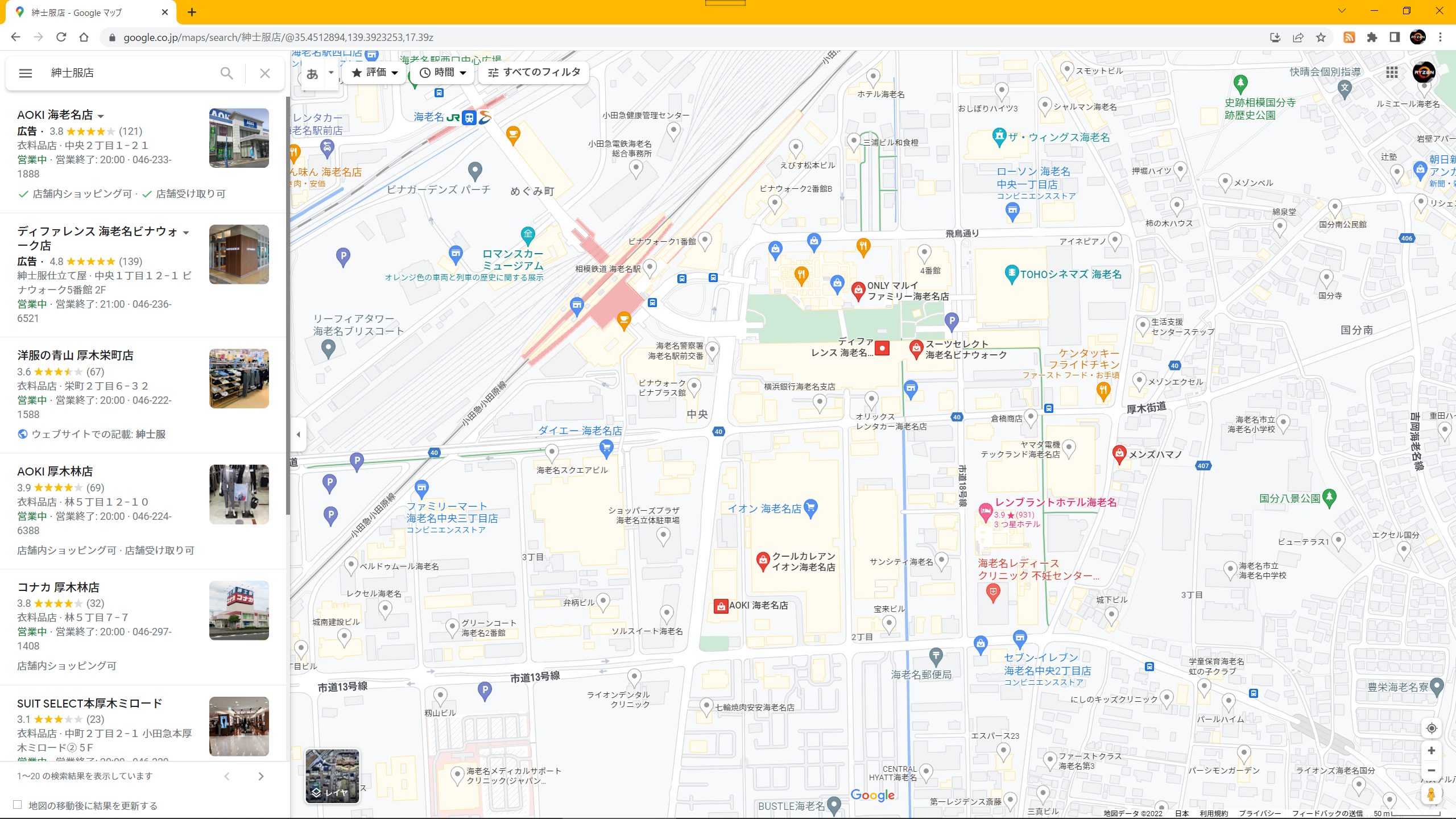Click the my location target icon
Screen dimensions: 1456x819
click(x=1432, y=728)
